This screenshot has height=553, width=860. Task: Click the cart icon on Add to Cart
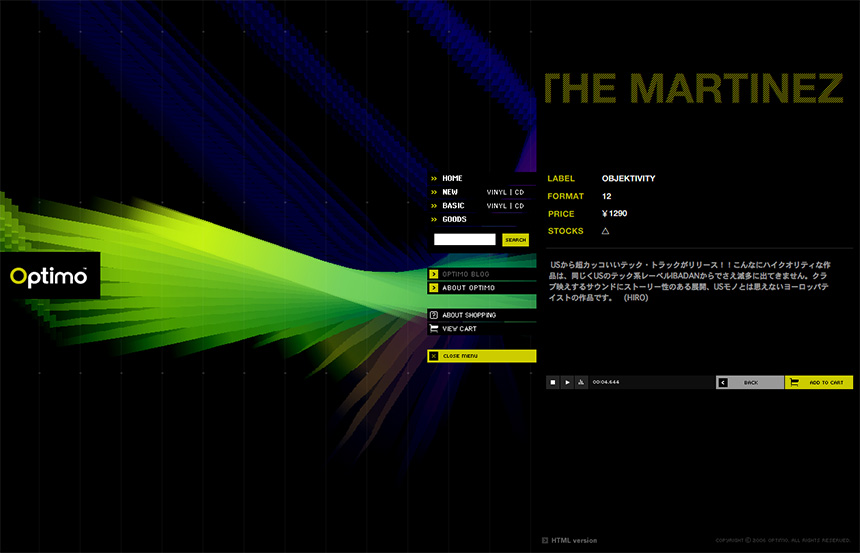click(x=793, y=382)
